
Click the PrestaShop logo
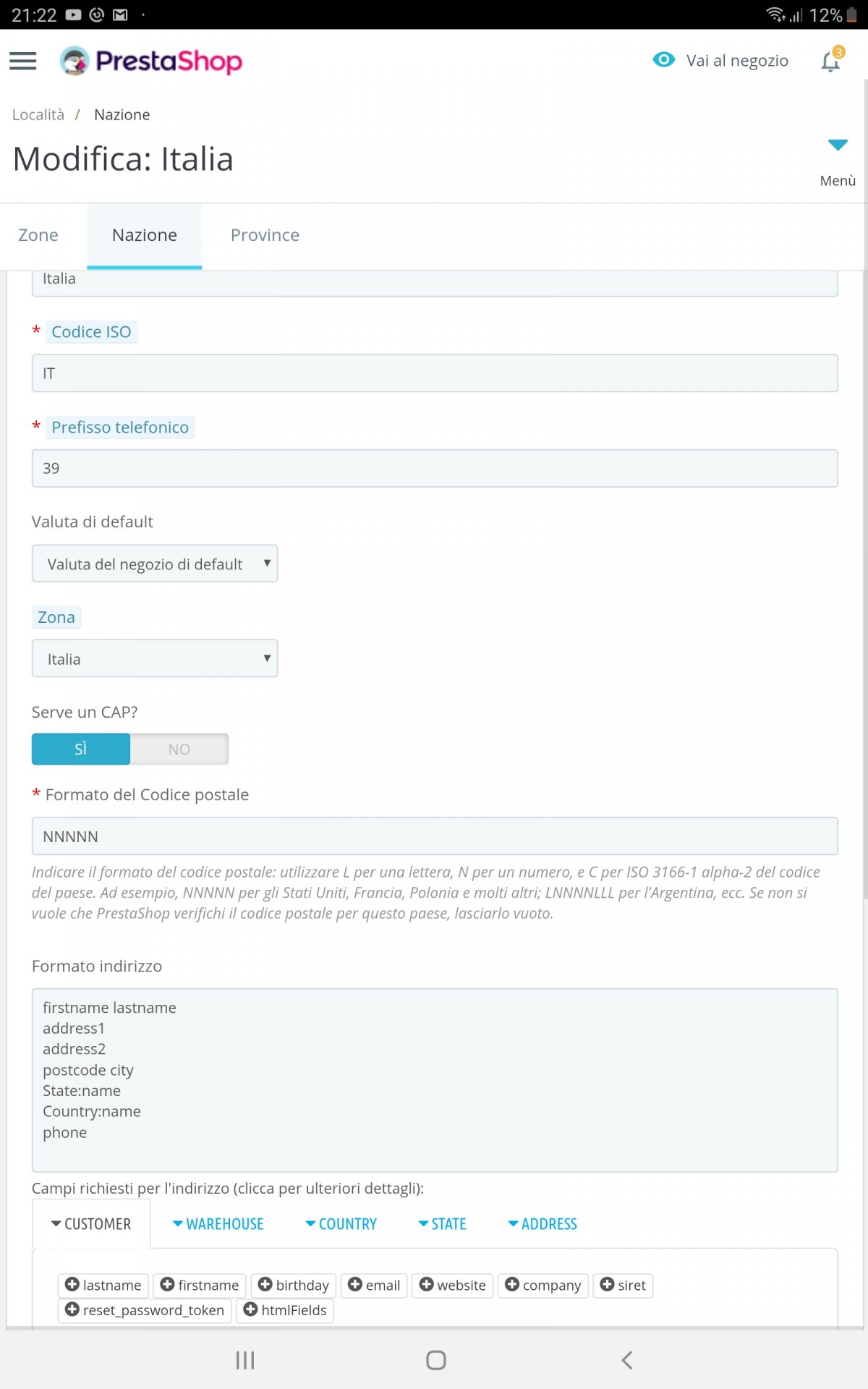click(x=151, y=61)
